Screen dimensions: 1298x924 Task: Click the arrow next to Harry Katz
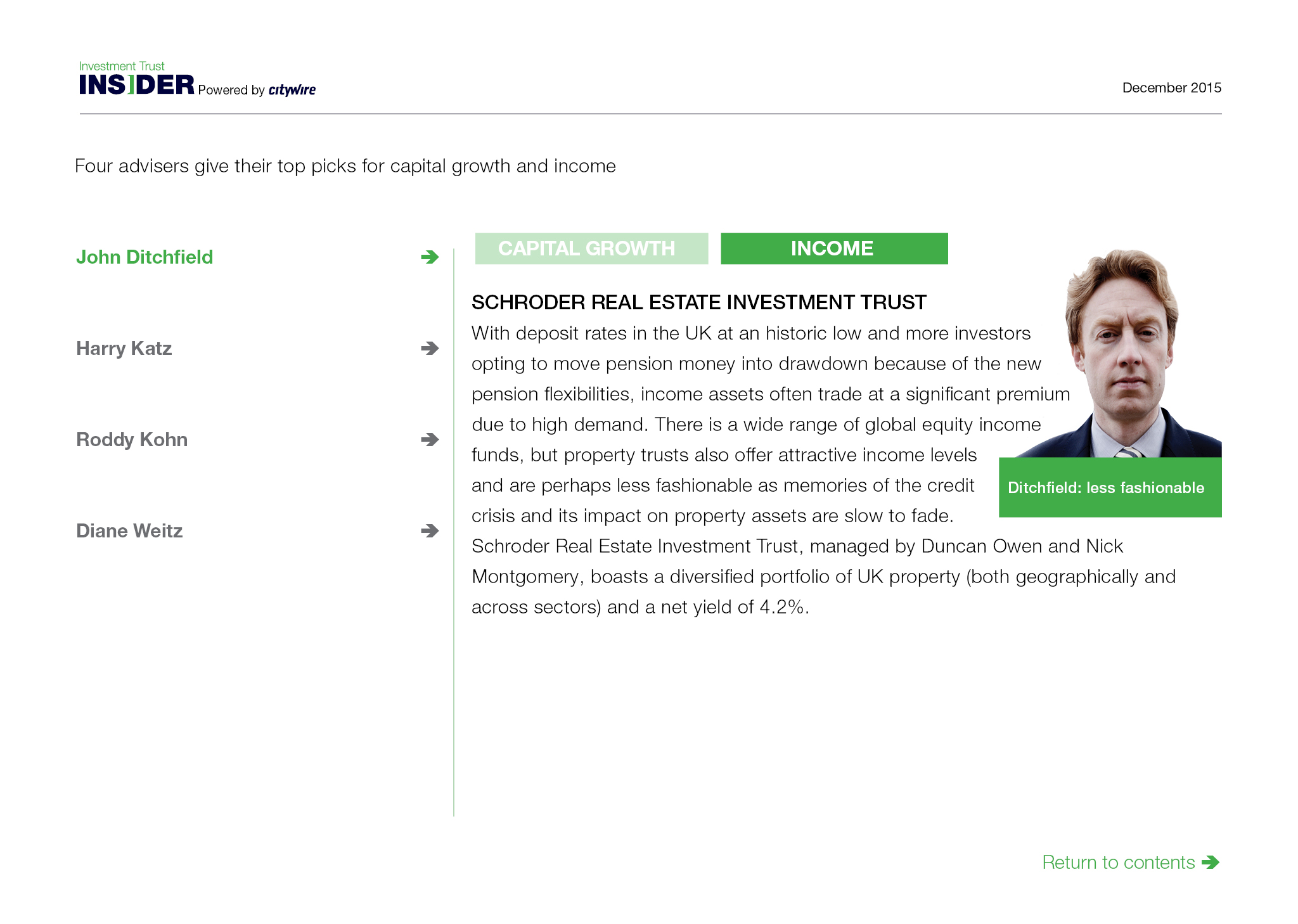click(x=430, y=348)
